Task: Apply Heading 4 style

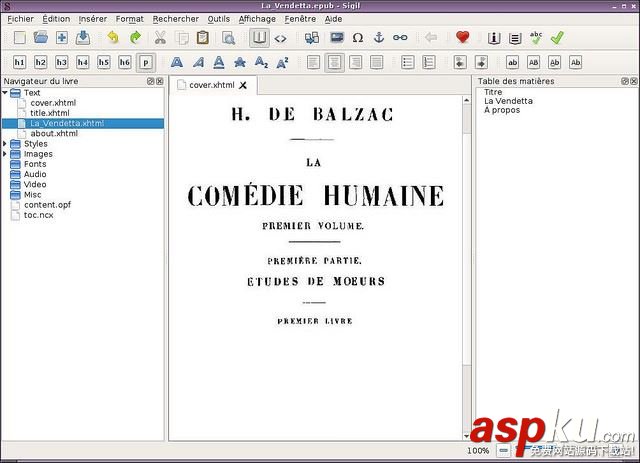Action: click(83, 62)
